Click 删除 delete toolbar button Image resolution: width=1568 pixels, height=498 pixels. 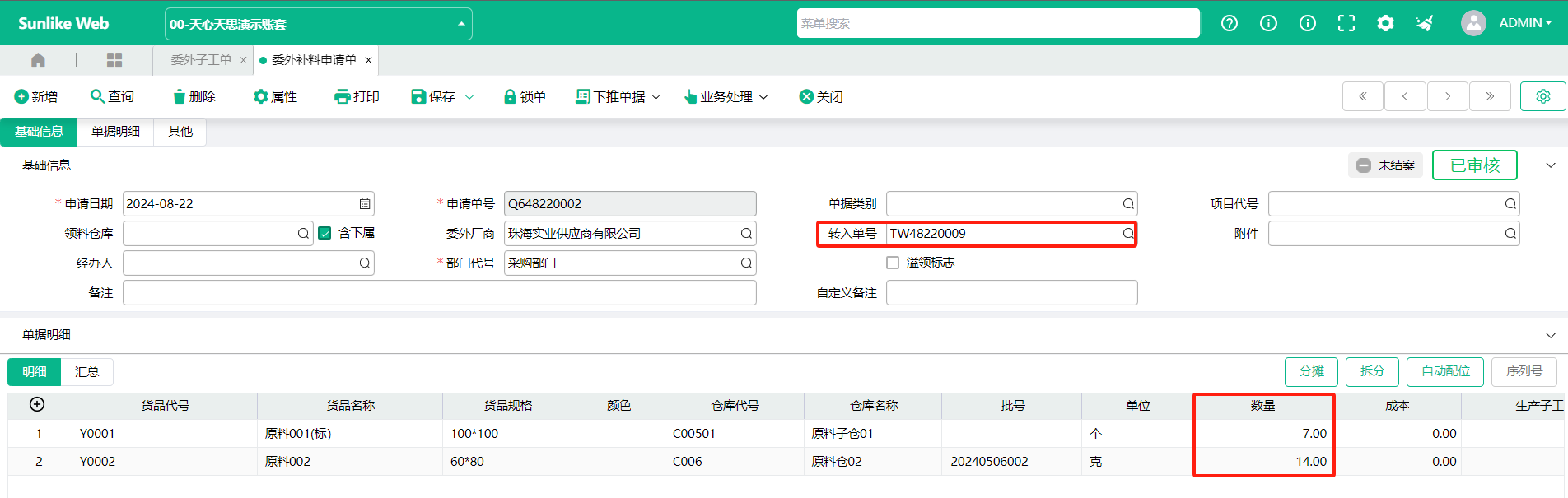point(194,96)
